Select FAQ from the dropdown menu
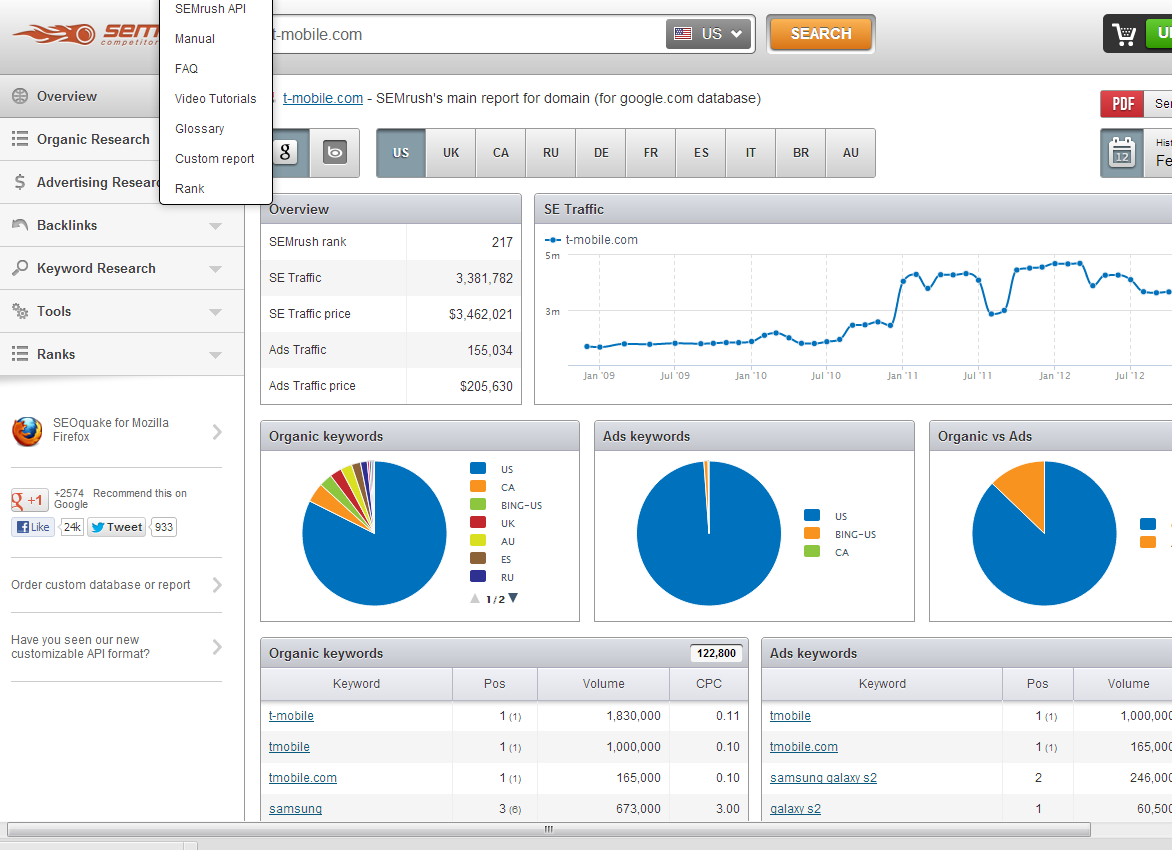 [186, 68]
